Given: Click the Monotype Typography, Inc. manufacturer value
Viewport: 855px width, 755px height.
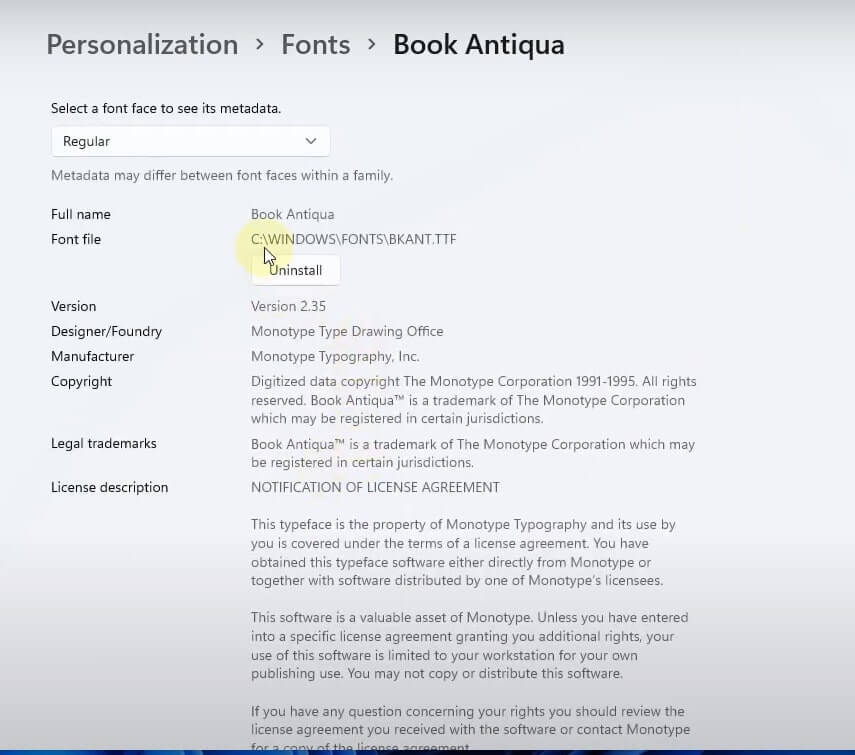Looking at the screenshot, I should 335,356.
